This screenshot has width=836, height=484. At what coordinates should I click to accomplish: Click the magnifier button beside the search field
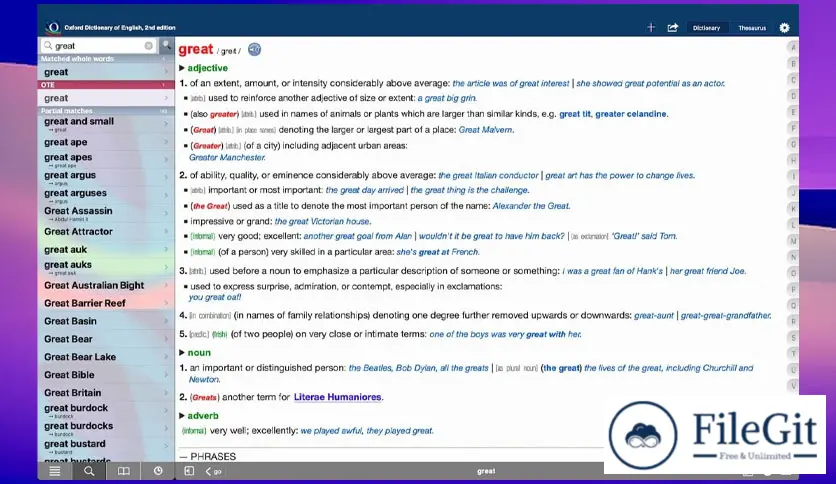click(166, 45)
